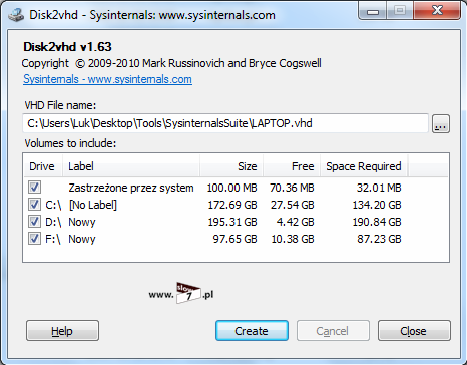Screen dimensions: 467x365
Task: Sort volumes by the Drive column header
Action: 43,166
